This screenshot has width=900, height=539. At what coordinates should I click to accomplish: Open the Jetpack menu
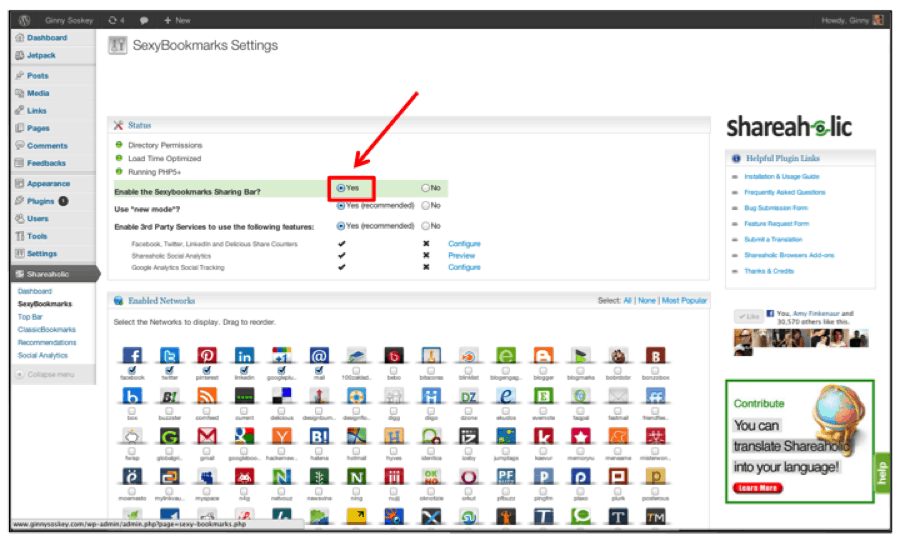coord(41,56)
